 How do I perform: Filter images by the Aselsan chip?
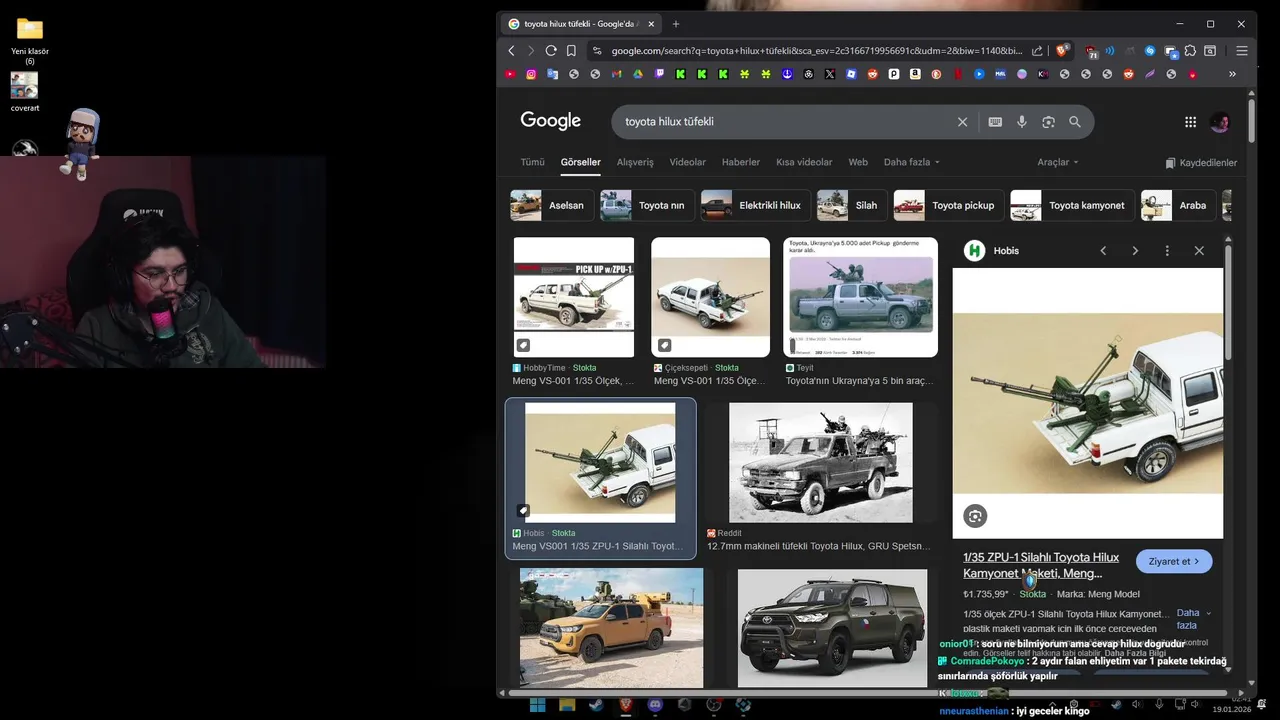[x=552, y=205]
